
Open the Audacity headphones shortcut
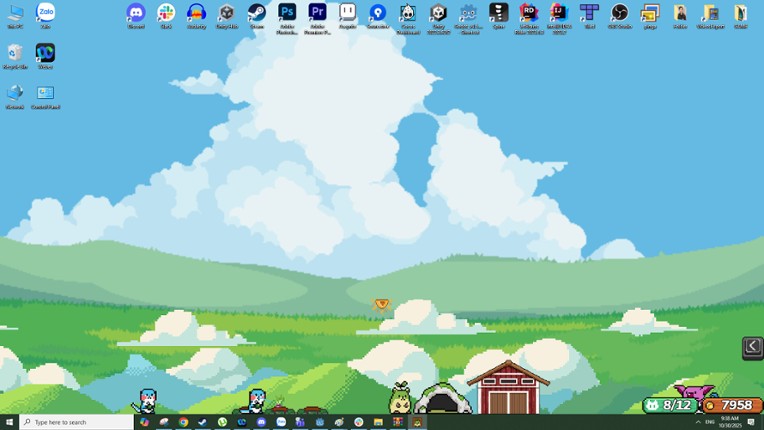click(196, 16)
